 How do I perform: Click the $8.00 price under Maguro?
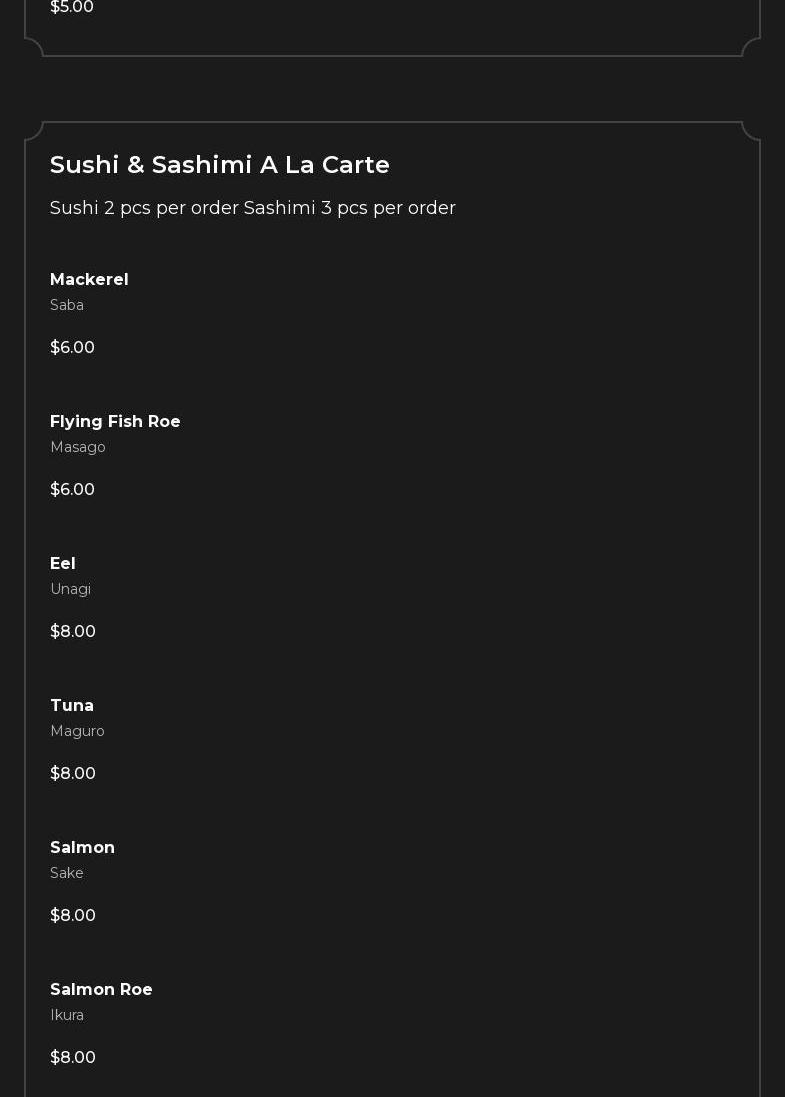point(73,774)
